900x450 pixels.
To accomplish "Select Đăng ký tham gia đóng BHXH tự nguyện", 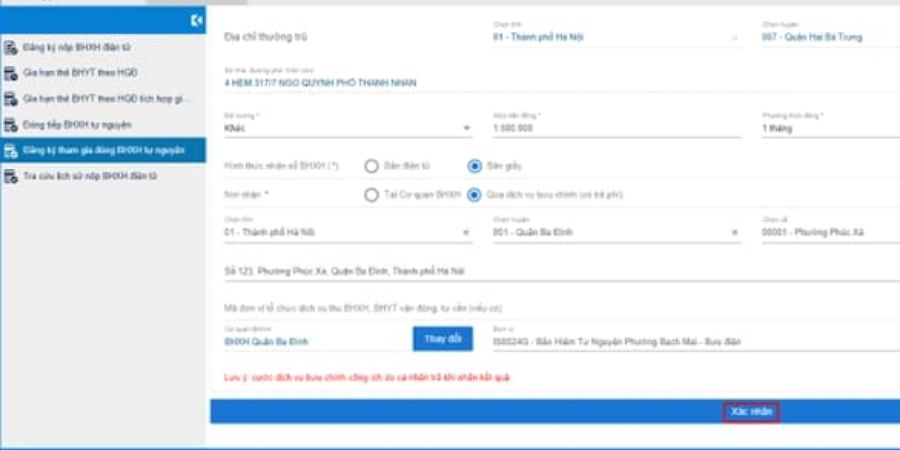I will click(x=103, y=150).
